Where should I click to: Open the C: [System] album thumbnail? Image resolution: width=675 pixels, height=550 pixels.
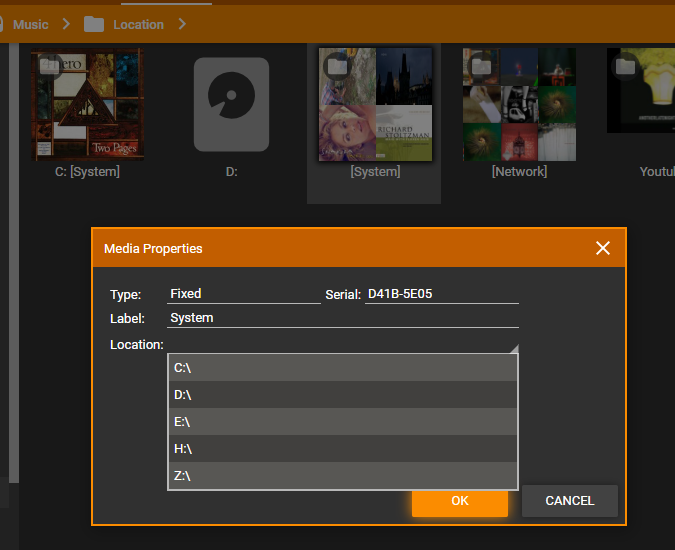click(87, 104)
